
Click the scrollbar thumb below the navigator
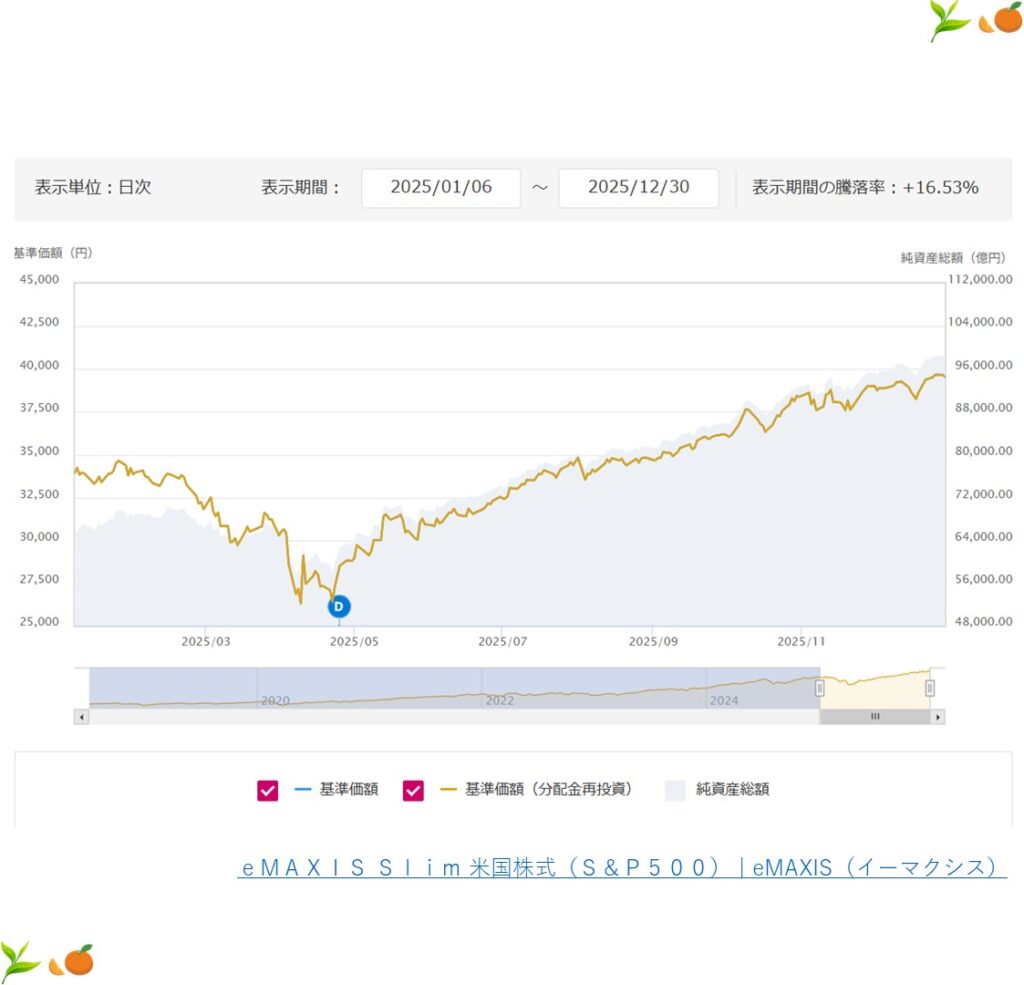[874, 717]
